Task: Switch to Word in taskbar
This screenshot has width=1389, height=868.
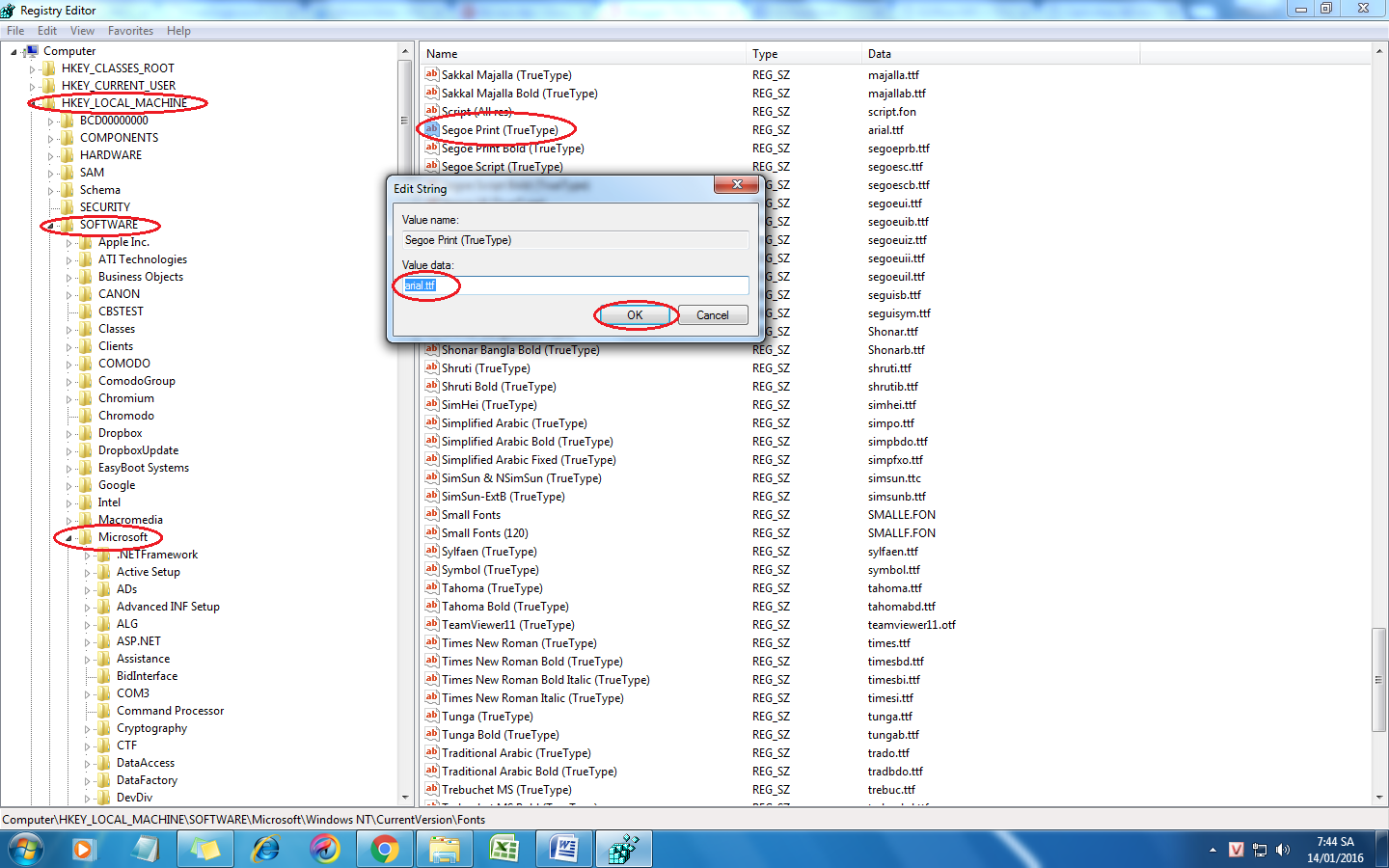Action: (564, 849)
